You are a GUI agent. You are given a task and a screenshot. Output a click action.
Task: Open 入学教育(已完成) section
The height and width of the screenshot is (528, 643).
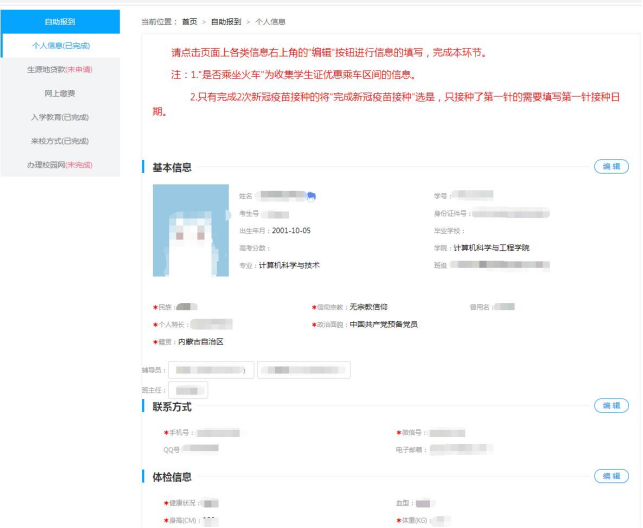60,117
